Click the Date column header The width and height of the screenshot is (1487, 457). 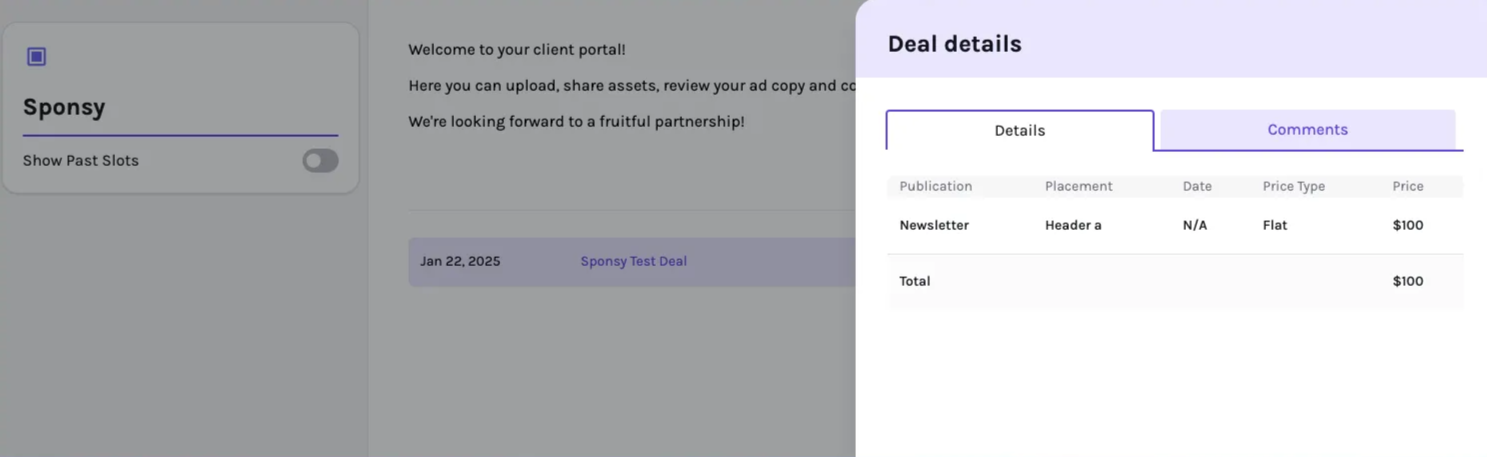(x=1197, y=186)
